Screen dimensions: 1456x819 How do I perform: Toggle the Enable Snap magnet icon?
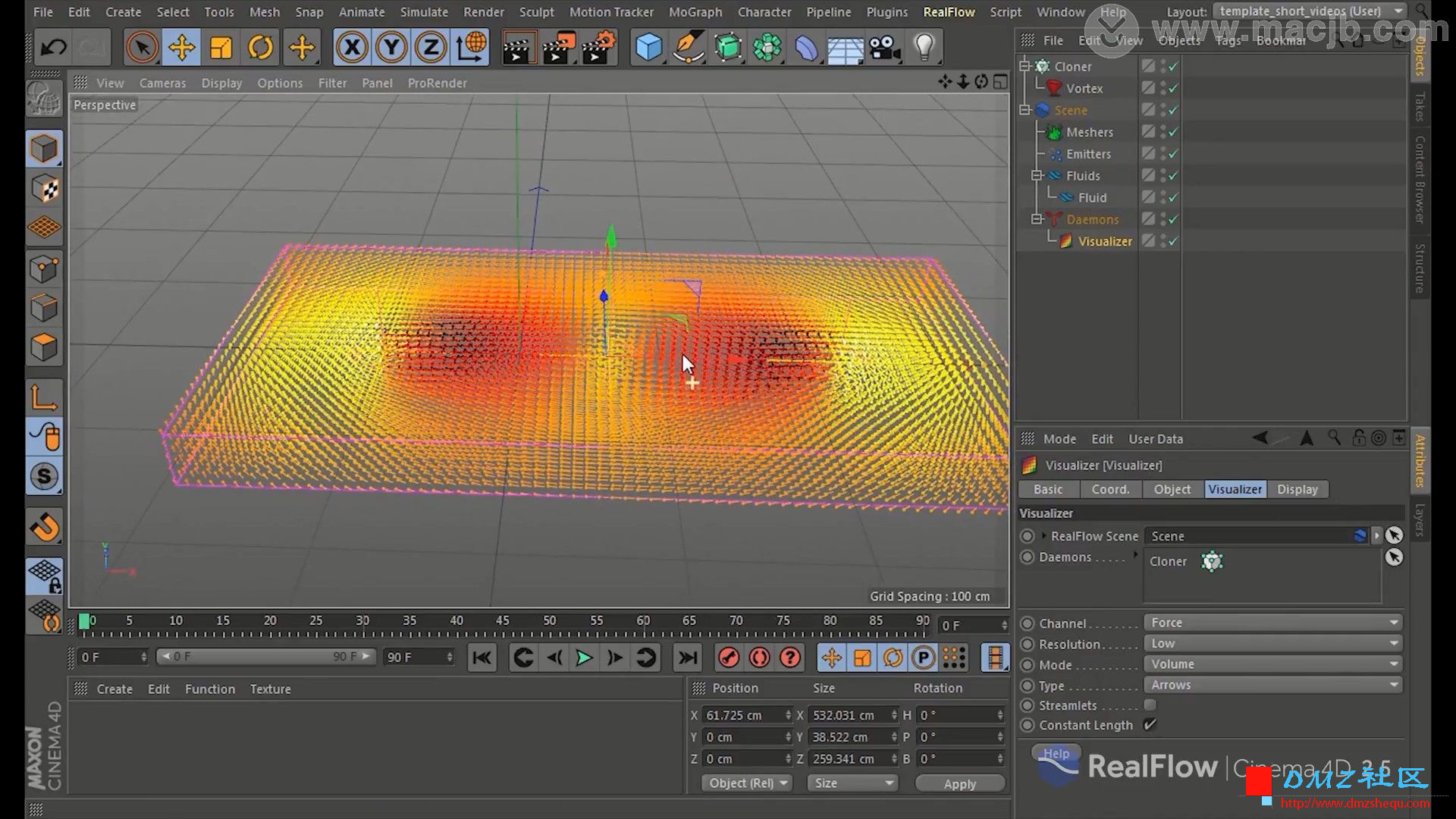pos(44,527)
